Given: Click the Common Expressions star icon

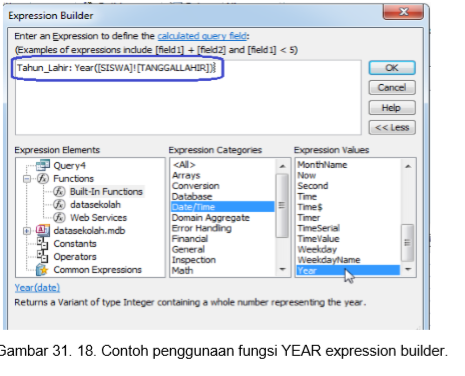Looking at the screenshot, I should [42, 269].
